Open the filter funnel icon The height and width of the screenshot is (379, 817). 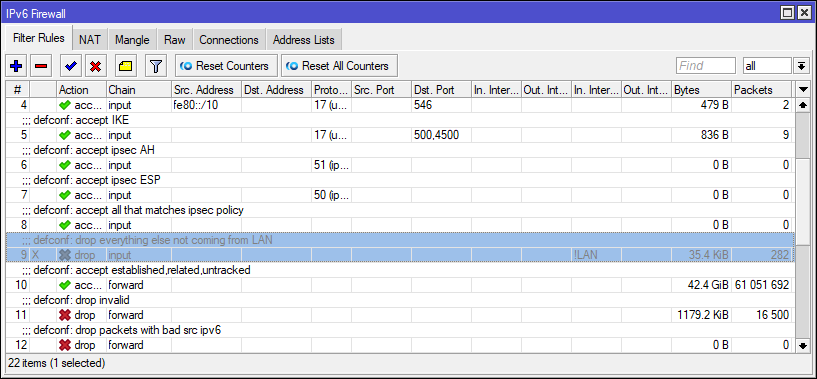pyautogui.click(x=156, y=66)
